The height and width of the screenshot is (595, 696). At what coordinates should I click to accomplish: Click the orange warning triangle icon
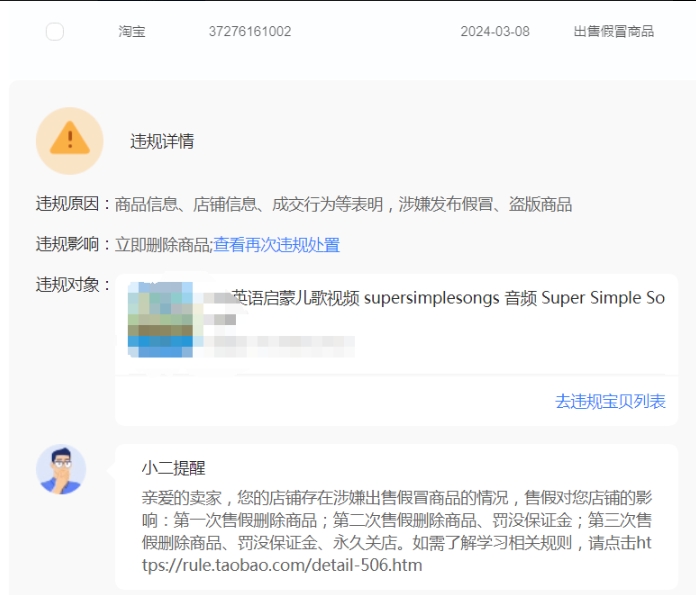pyautogui.click(x=69, y=141)
